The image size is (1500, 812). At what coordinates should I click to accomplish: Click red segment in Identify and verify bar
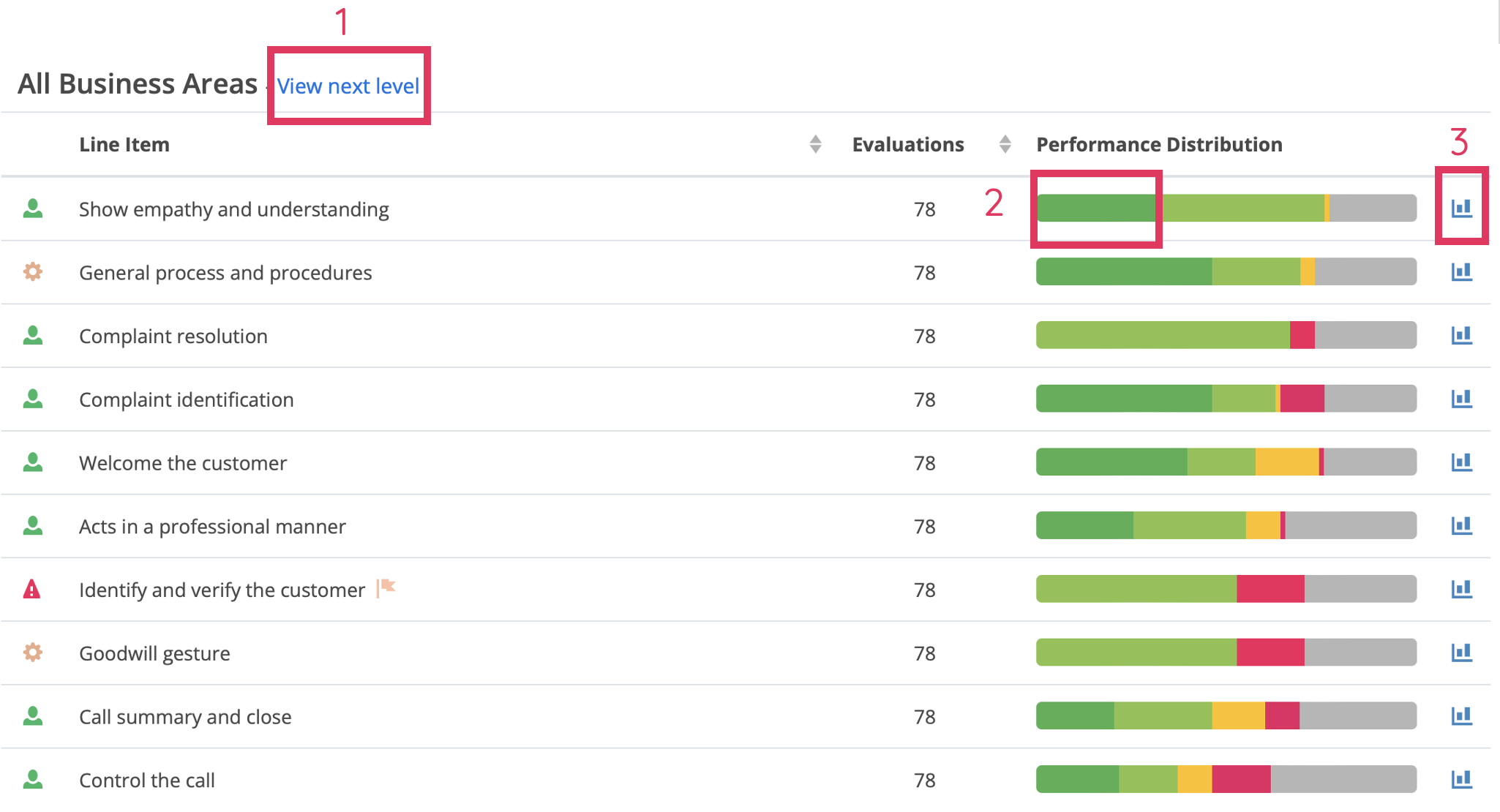tap(1270, 590)
